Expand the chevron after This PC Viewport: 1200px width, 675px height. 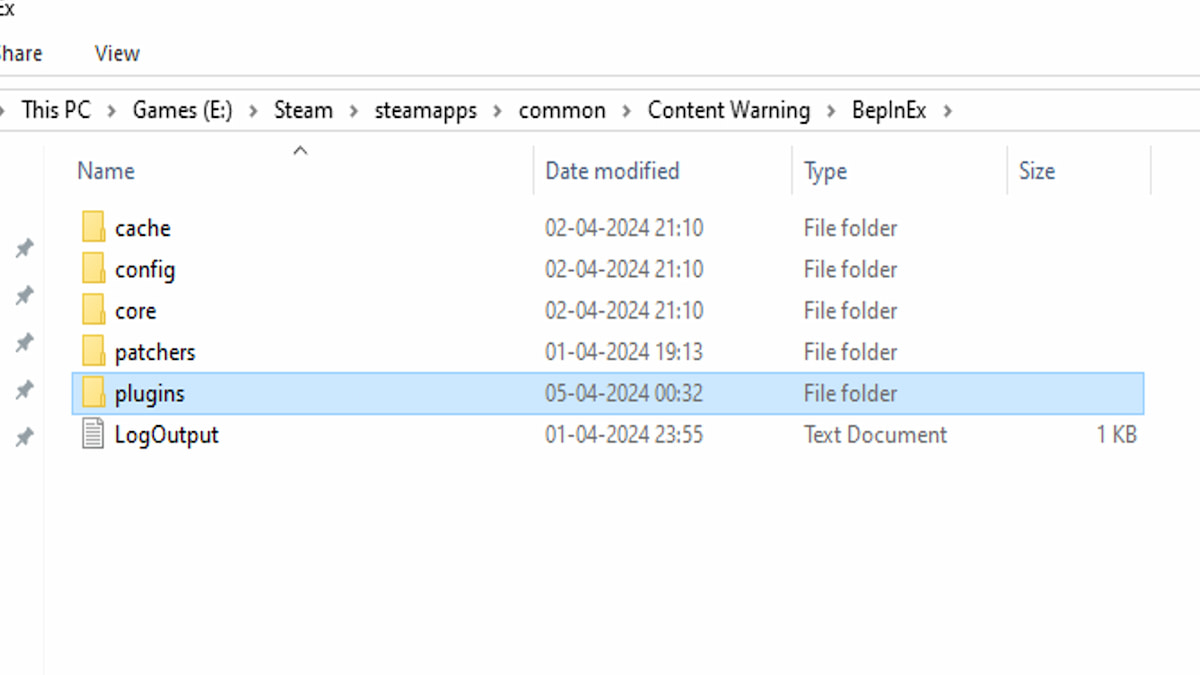(111, 110)
